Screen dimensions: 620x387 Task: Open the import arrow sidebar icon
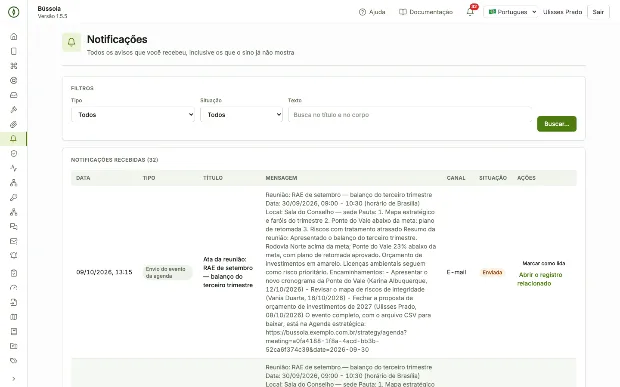(13, 302)
